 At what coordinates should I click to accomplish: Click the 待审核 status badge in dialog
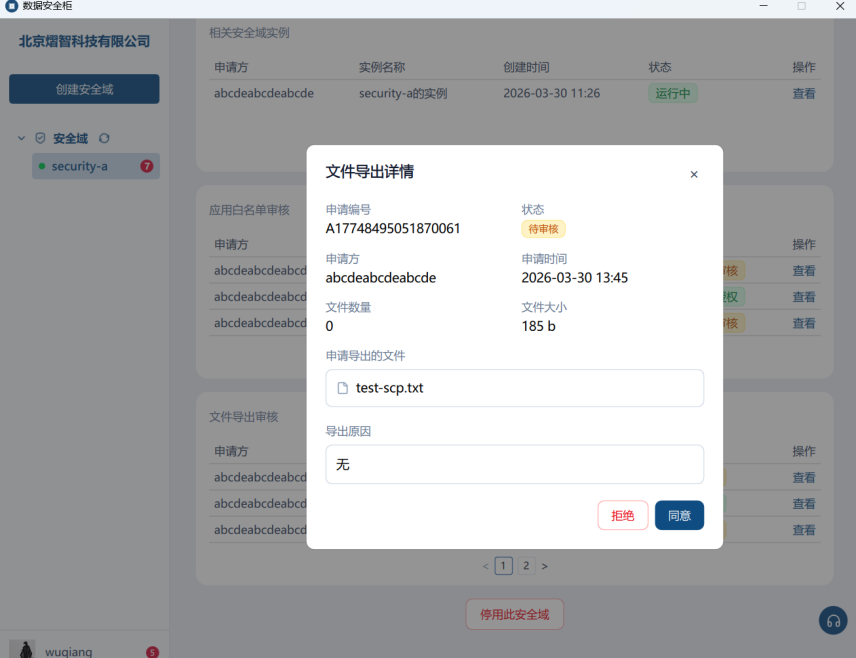543,229
